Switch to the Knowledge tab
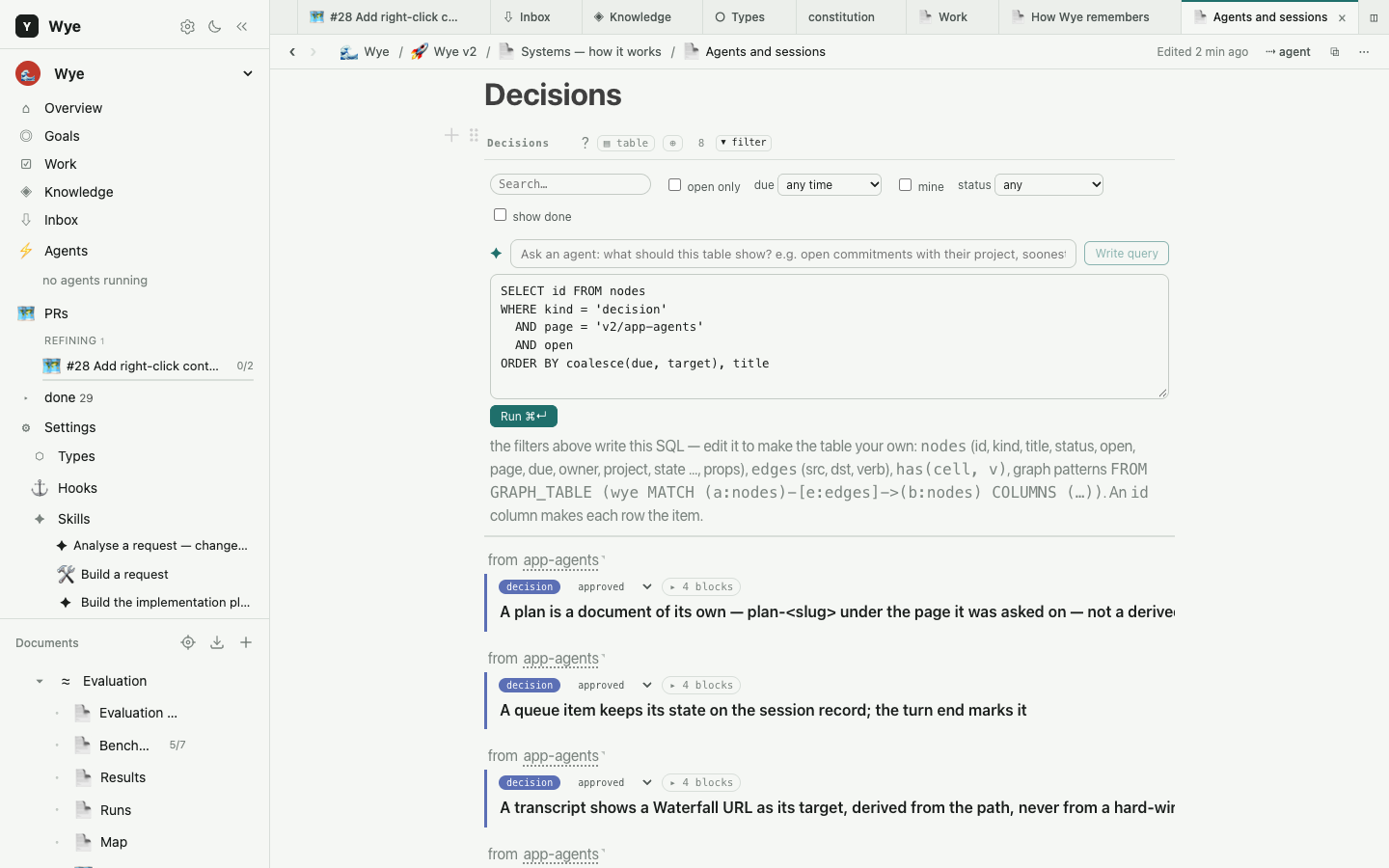 (x=632, y=17)
